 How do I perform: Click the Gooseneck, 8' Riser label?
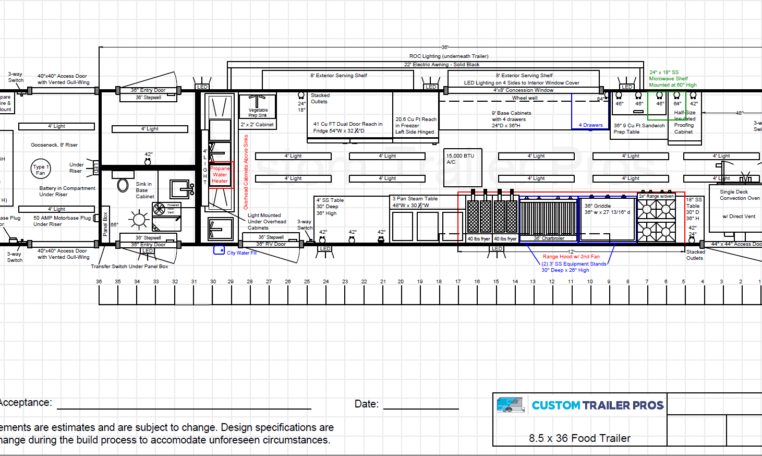click(x=54, y=145)
